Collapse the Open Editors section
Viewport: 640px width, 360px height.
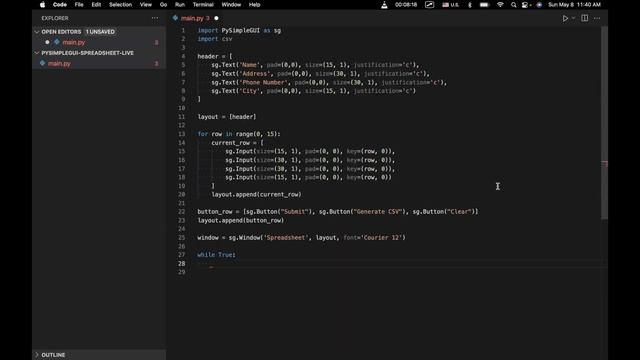(x=37, y=32)
